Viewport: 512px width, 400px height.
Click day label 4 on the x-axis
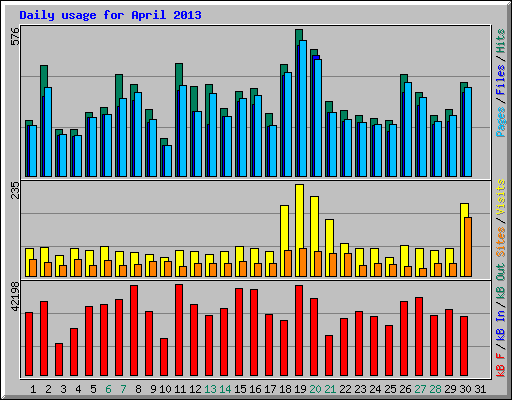pos(78,389)
